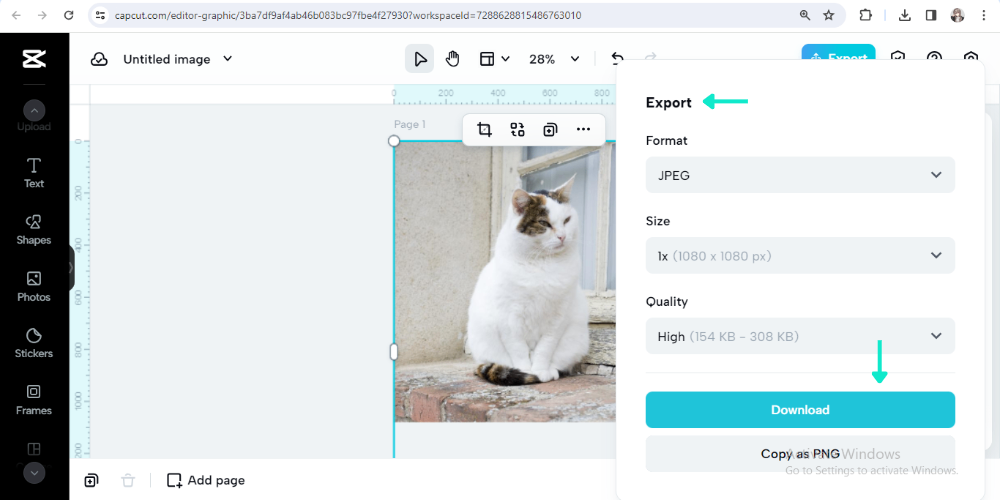Click the browser zoom magnifier icon
Viewport: 1000px width, 500px height.
pos(805,15)
